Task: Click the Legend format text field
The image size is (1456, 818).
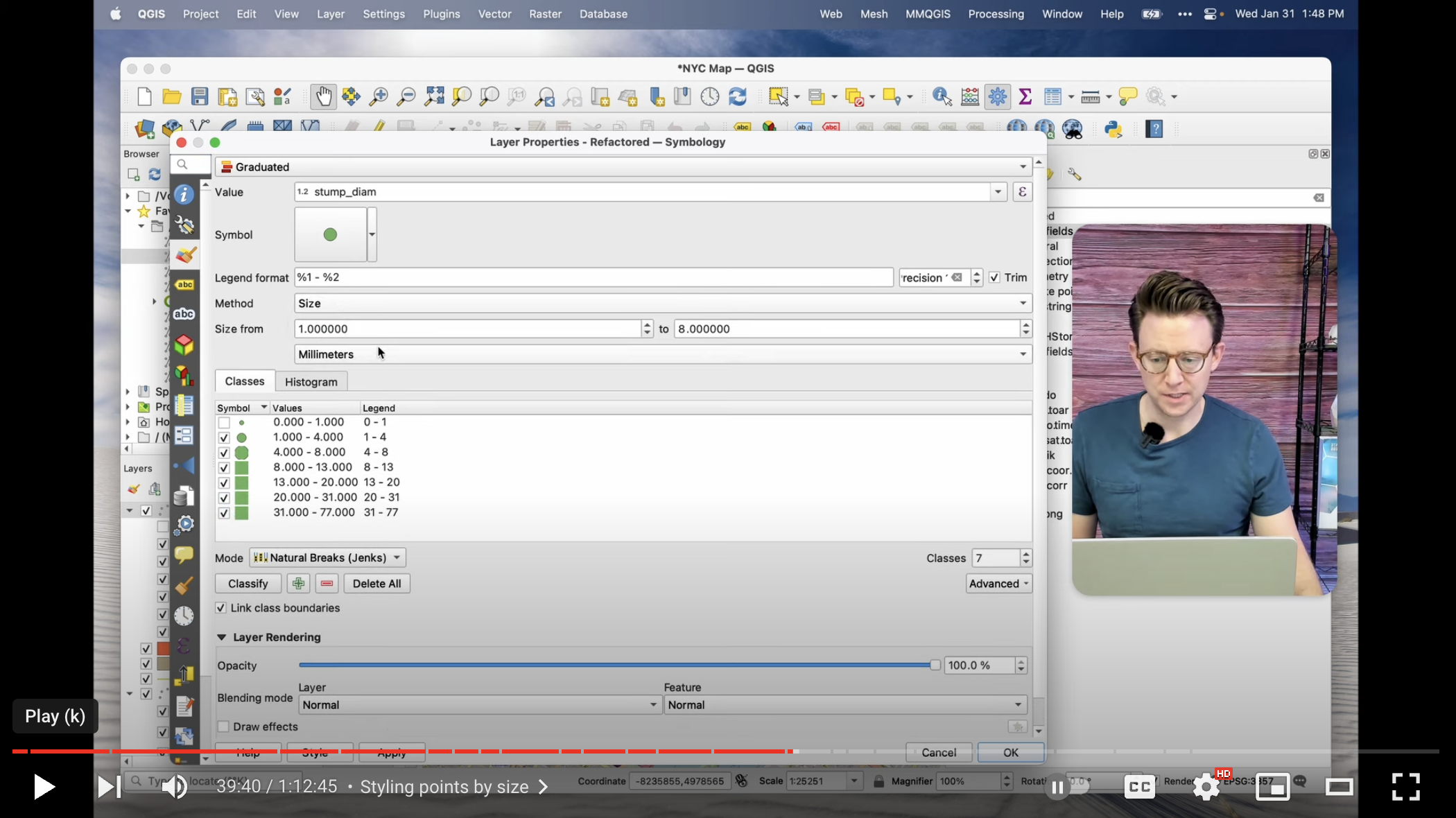Action: click(593, 277)
